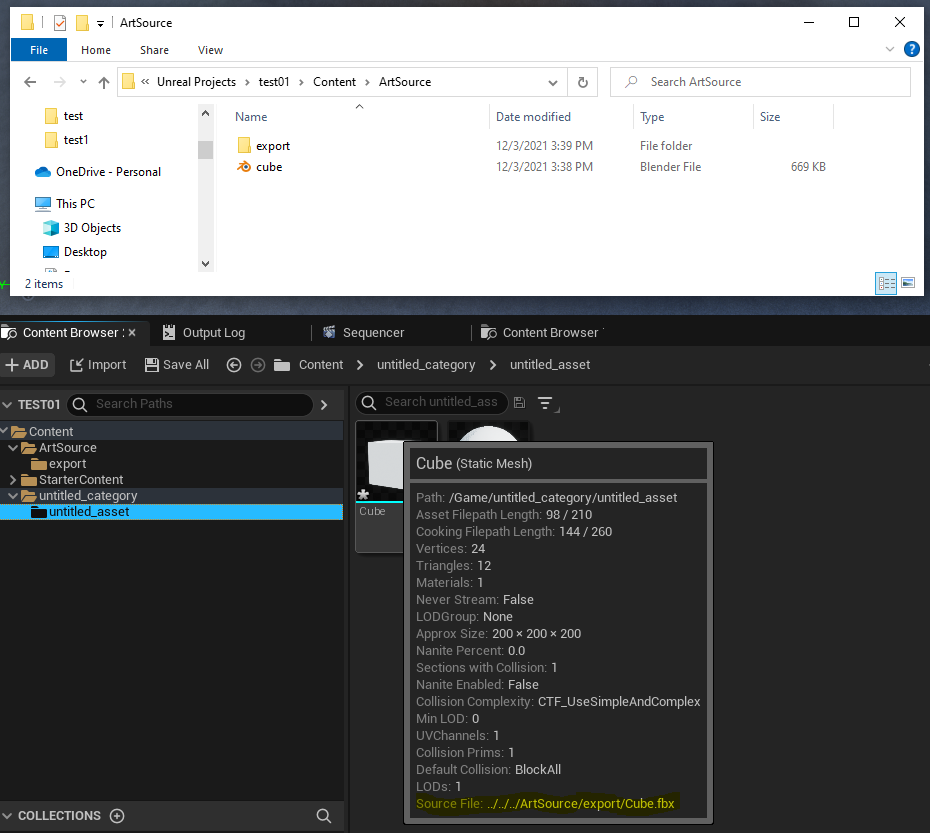The width and height of the screenshot is (930, 833).
Task: Open the View ribbon tab
Action: click(210, 49)
